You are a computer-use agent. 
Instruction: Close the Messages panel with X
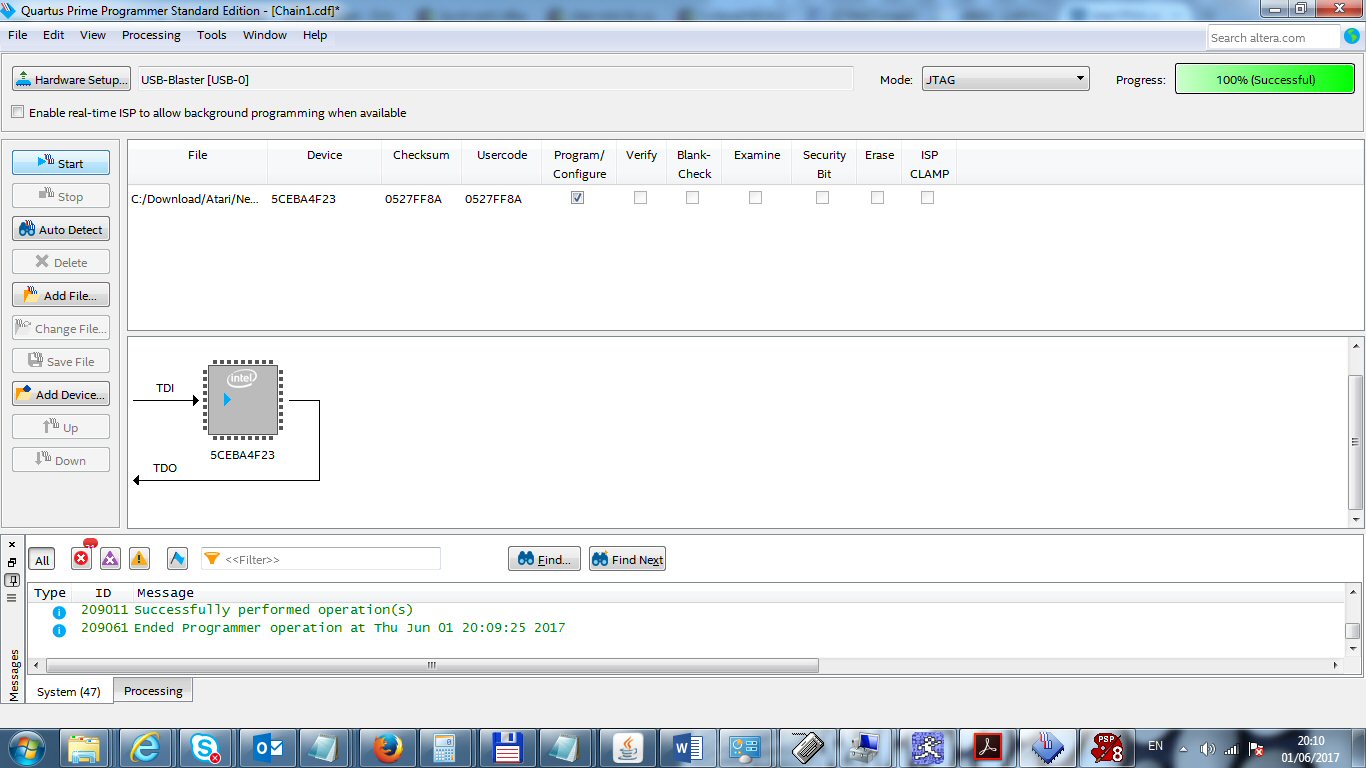pyautogui.click(x=12, y=545)
